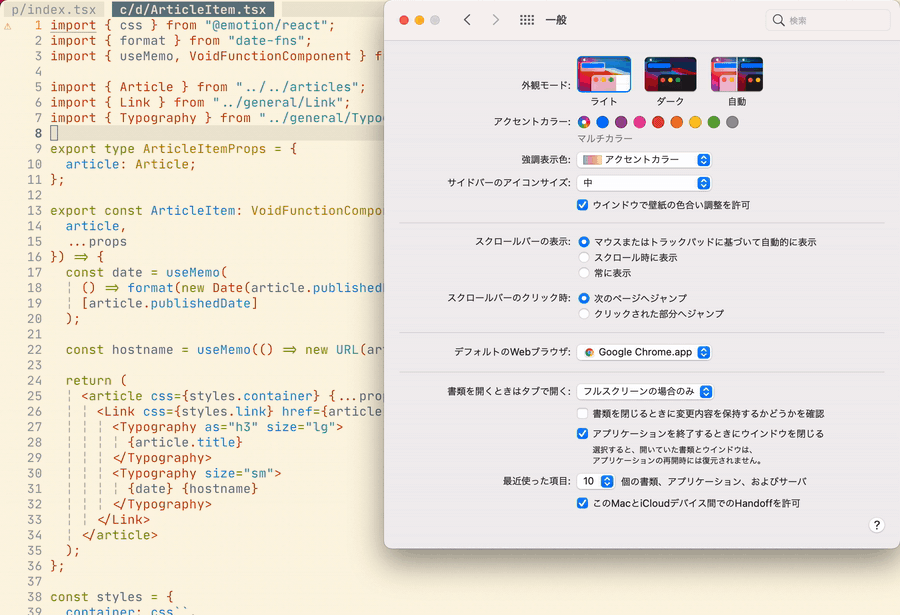
Task: Click VoidFunctionComponent on line 3
Action: 270,56
